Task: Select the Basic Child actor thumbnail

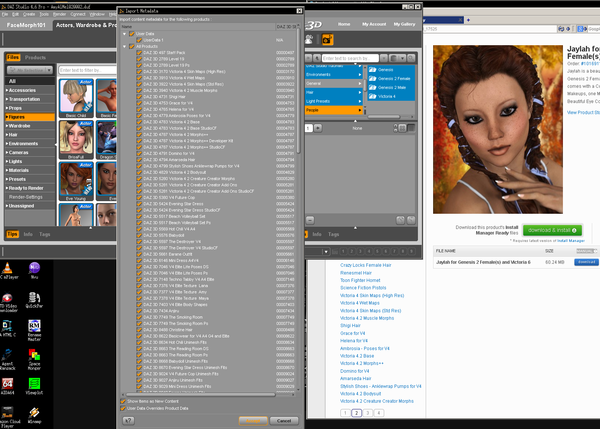Action: (76, 98)
